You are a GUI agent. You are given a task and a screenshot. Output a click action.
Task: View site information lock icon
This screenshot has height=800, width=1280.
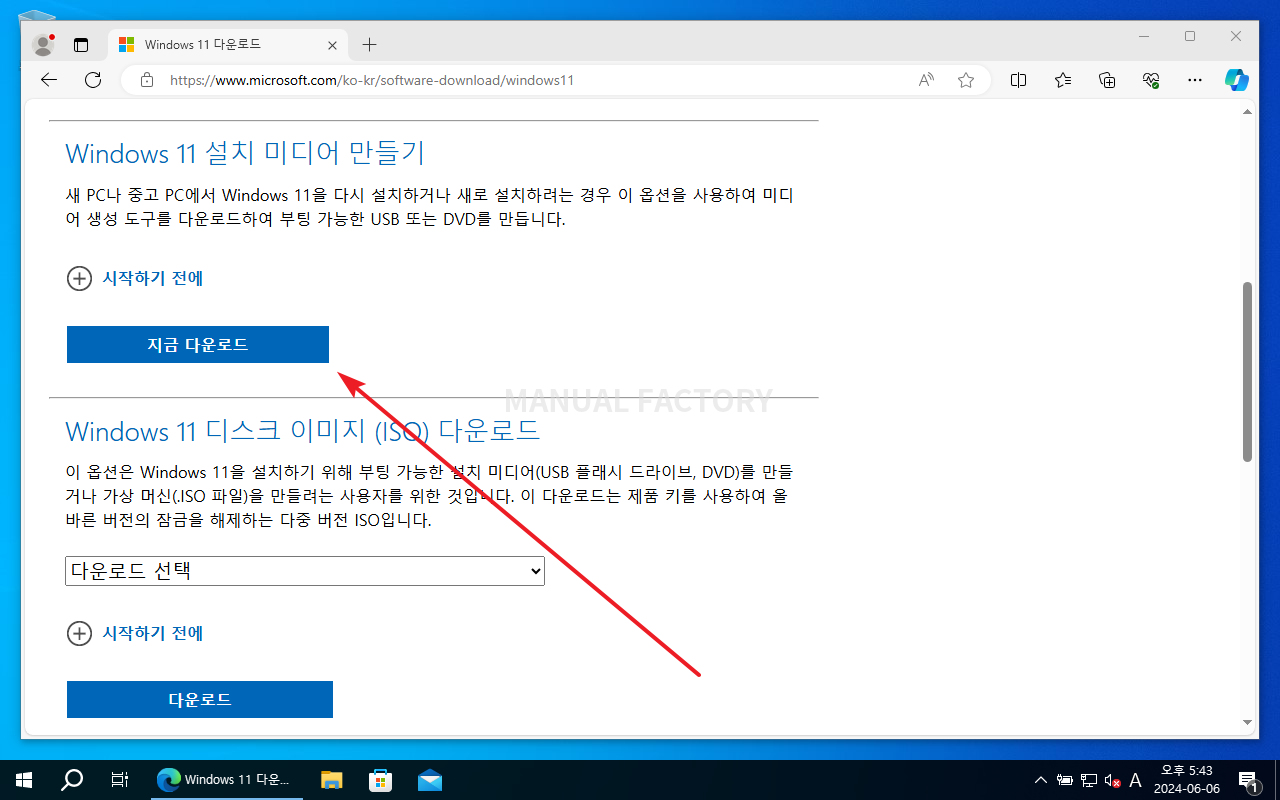(147, 80)
